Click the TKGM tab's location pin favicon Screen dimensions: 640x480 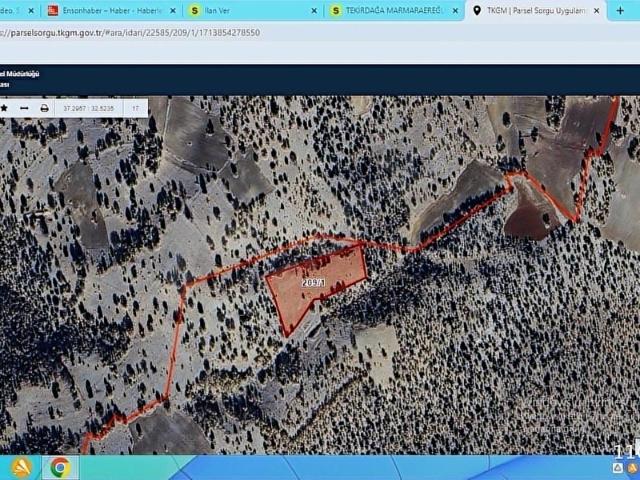click(x=477, y=11)
